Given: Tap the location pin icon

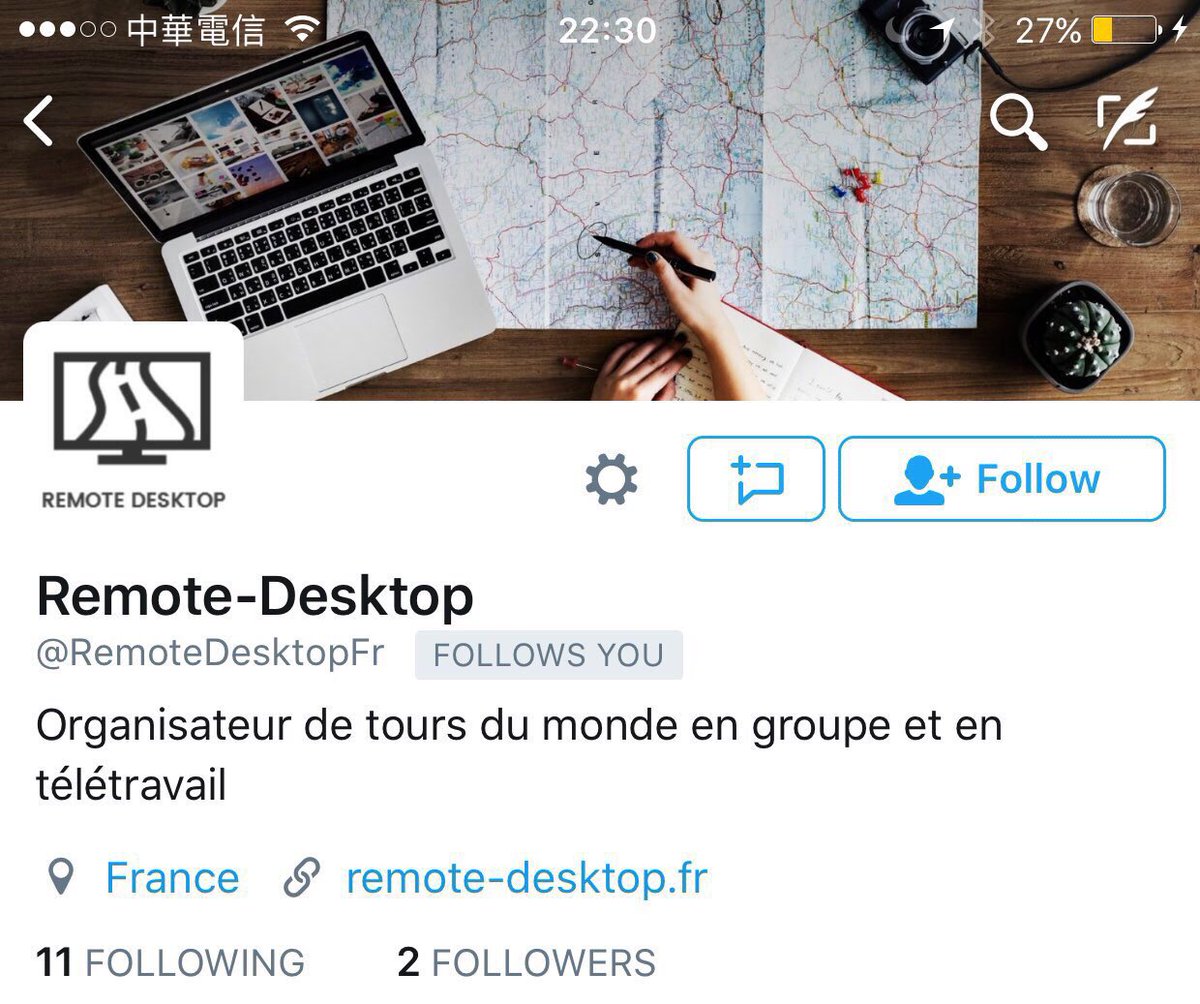Looking at the screenshot, I should pyautogui.click(x=62, y=878).
